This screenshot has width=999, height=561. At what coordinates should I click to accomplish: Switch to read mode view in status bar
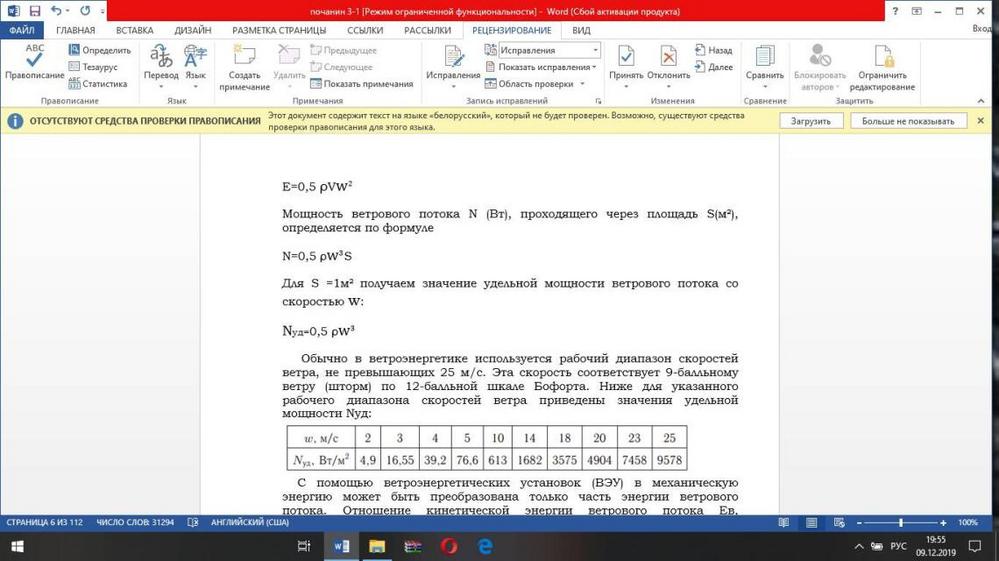pyautogui.click(x=784, y=523)
